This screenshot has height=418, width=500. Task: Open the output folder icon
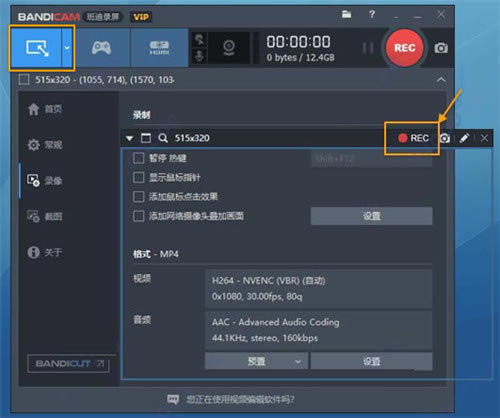click(x=346, y=14)
